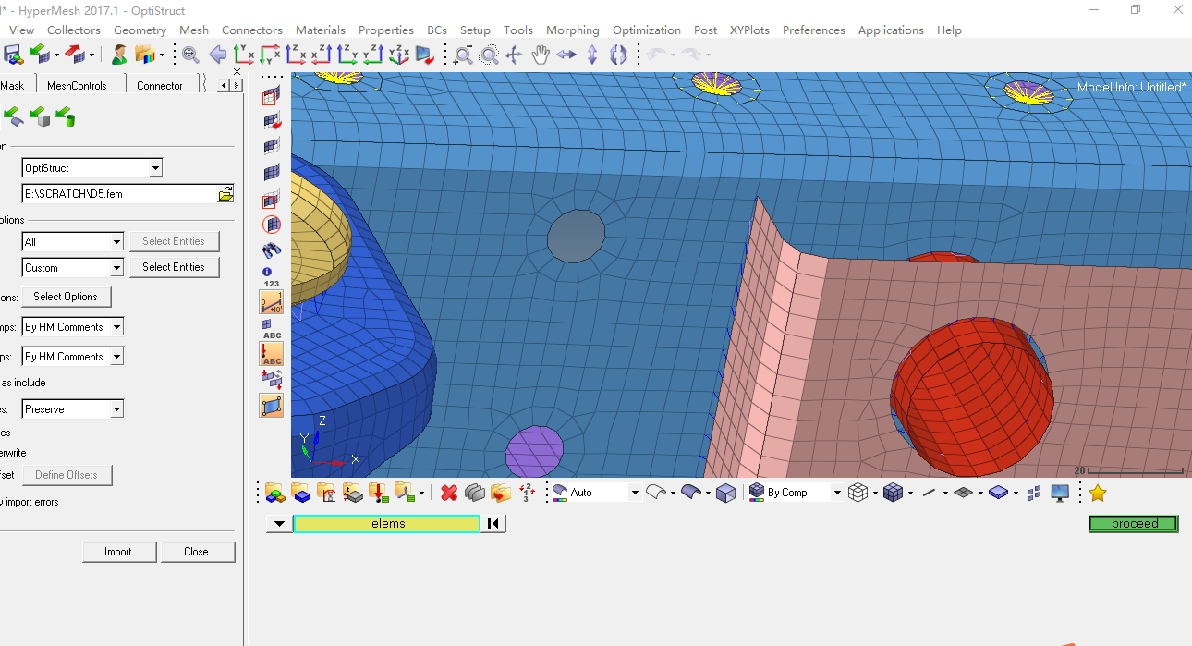Toggle the angle measure display button
The height and width of the screenshot is (646, 1192).
pos(271,300)
